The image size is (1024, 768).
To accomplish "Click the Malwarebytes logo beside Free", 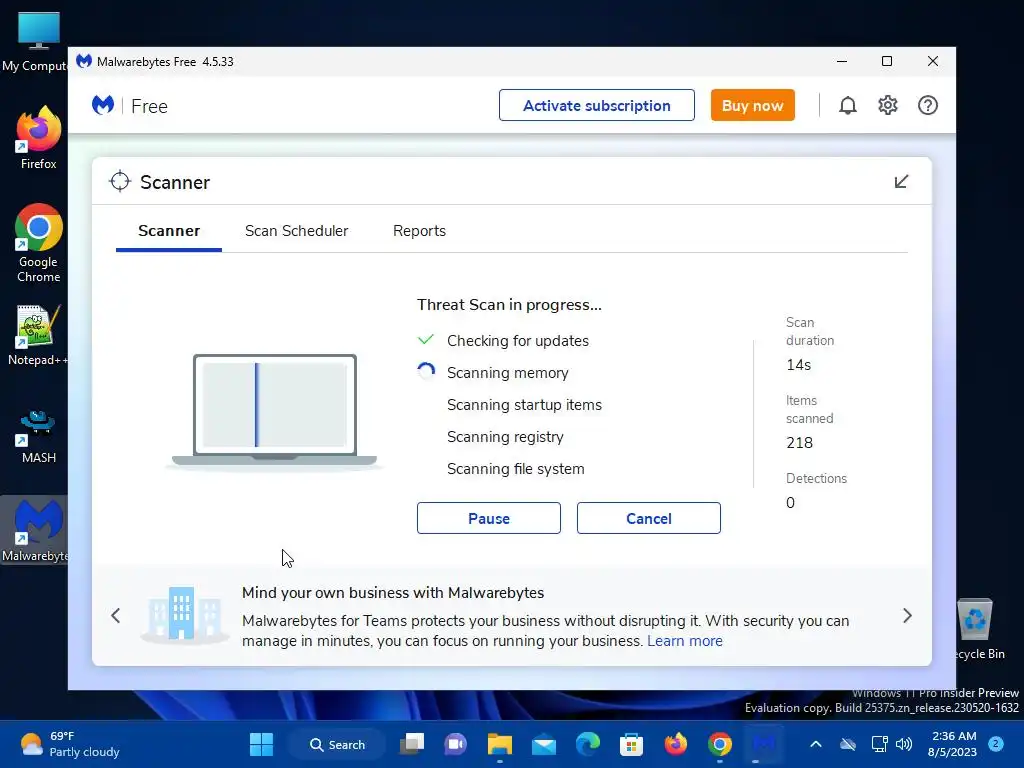I will [103, 105].
